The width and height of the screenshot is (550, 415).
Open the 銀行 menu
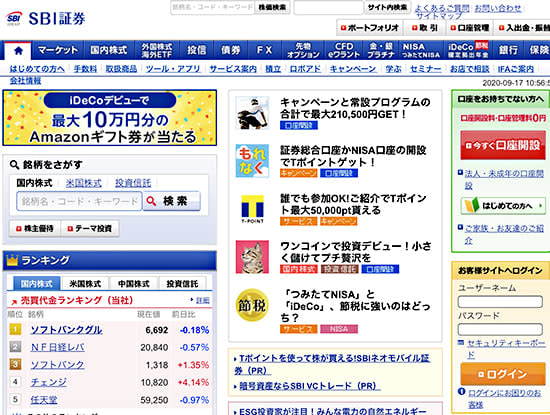click(508, 50)
